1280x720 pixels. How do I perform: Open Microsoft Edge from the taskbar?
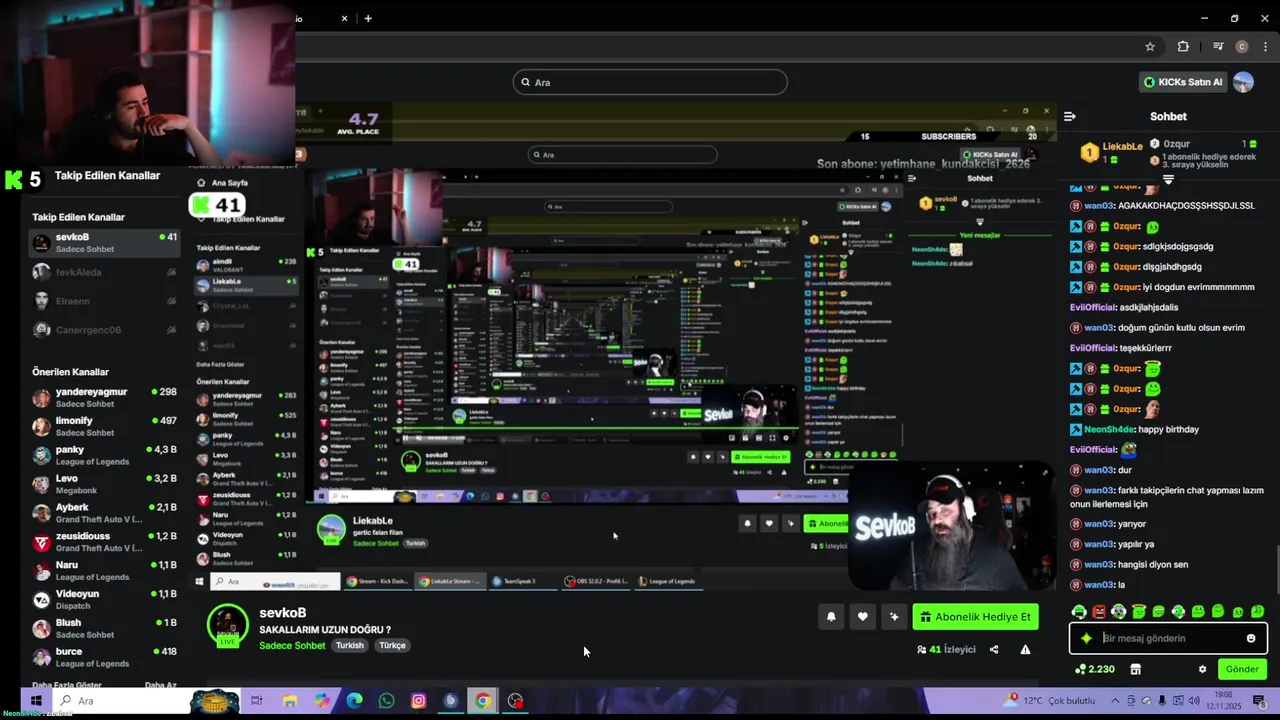point(354,701)
